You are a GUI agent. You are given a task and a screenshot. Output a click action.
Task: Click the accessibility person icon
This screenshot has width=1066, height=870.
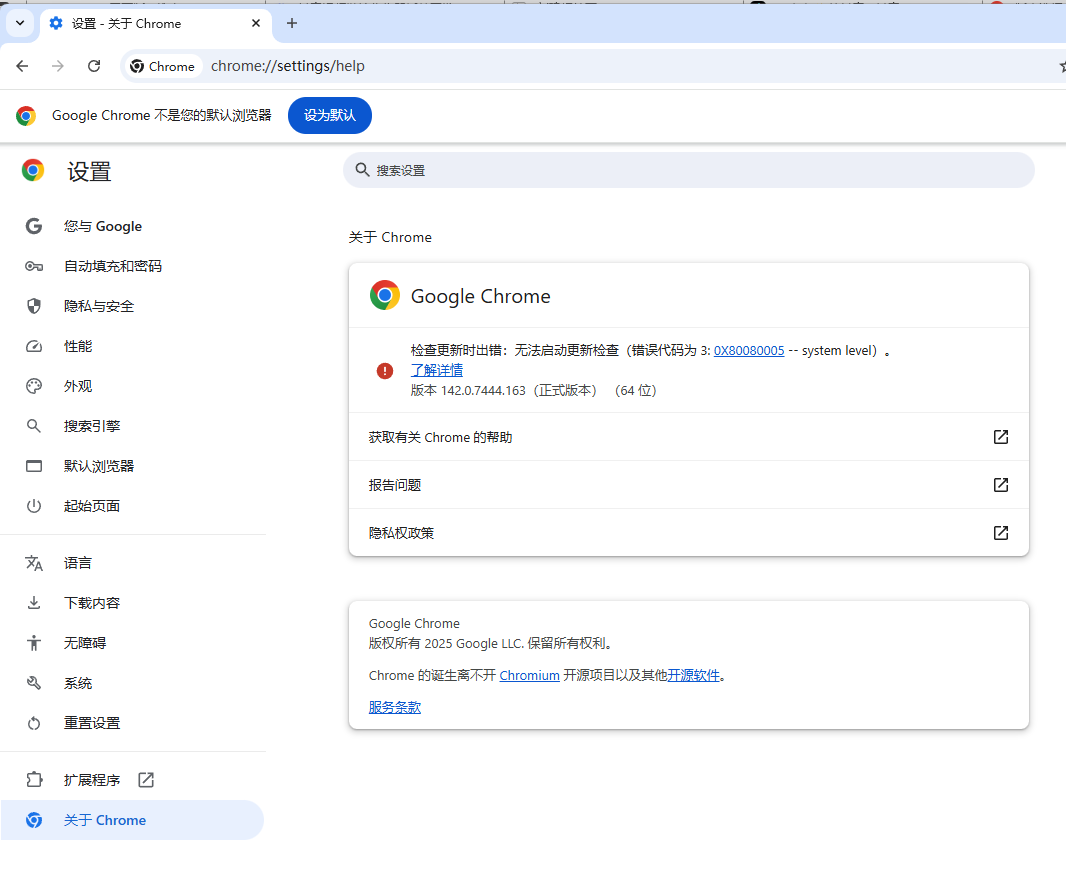[x=34, y=643]
